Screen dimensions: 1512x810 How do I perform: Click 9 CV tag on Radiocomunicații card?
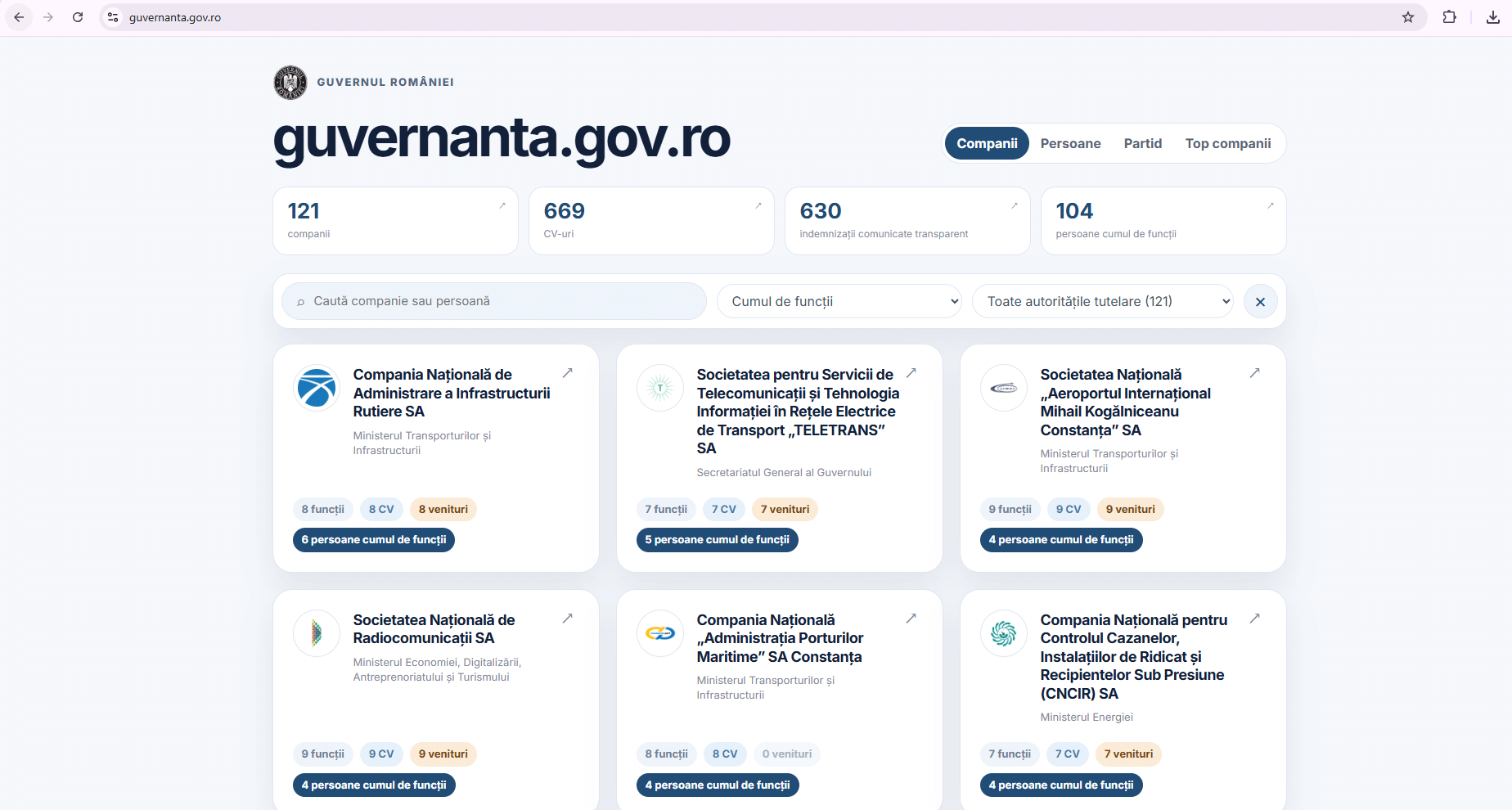381,754
